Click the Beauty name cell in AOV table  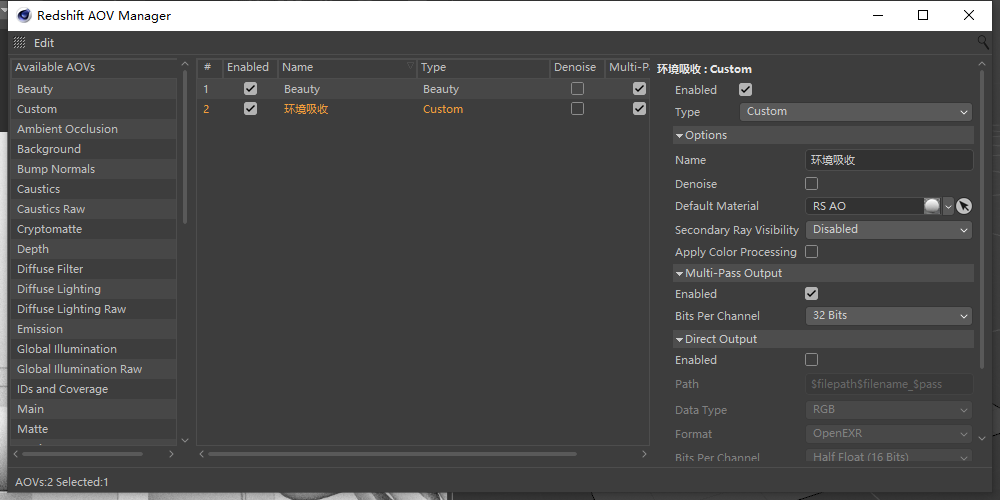302,89
